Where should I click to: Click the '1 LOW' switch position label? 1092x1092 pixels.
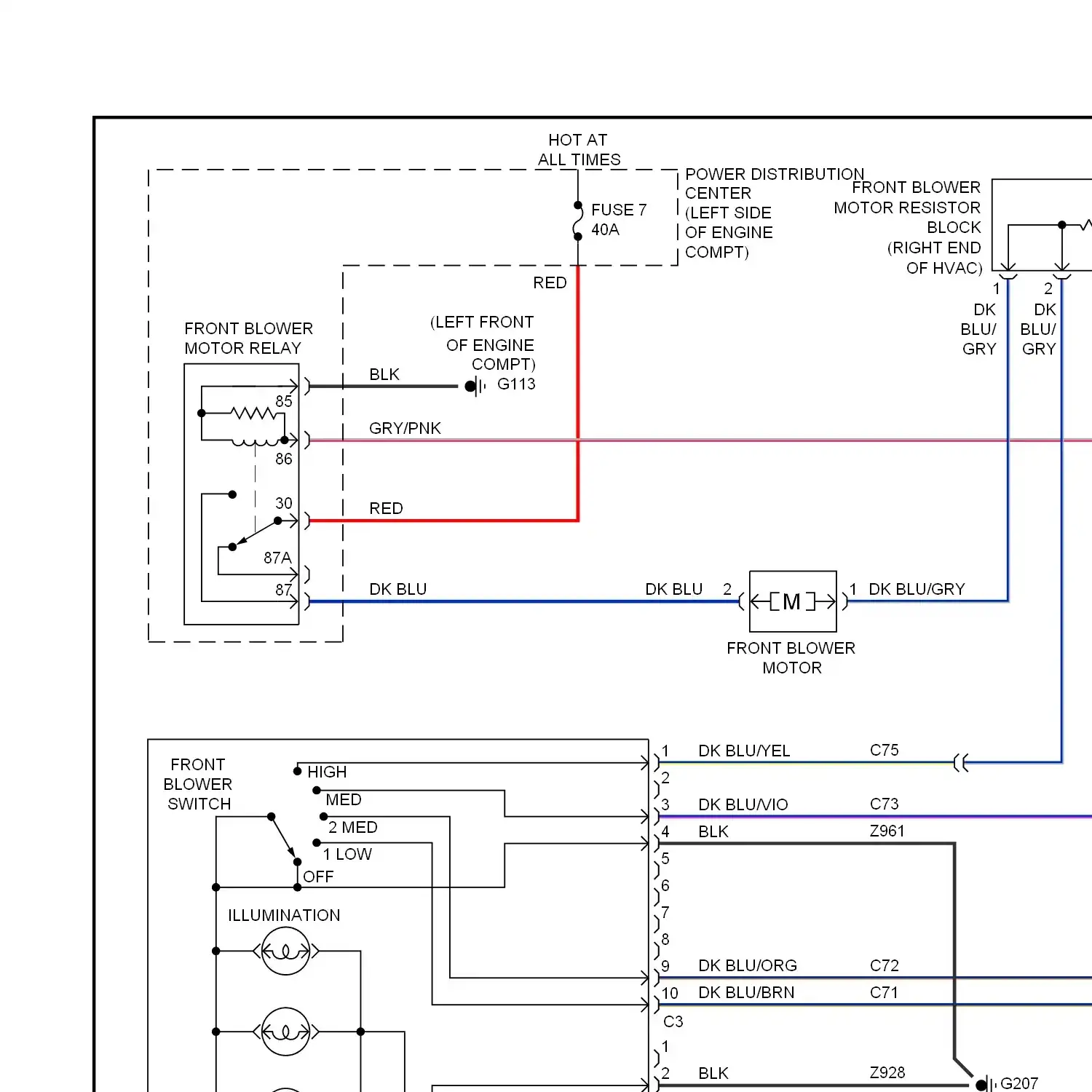pos(347,854)
